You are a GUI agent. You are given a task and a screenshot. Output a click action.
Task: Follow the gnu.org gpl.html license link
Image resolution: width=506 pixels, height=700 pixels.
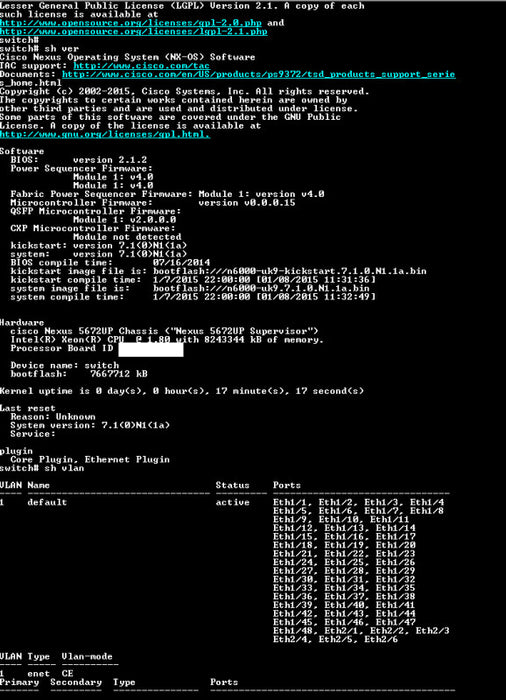[x=105, y=134]
